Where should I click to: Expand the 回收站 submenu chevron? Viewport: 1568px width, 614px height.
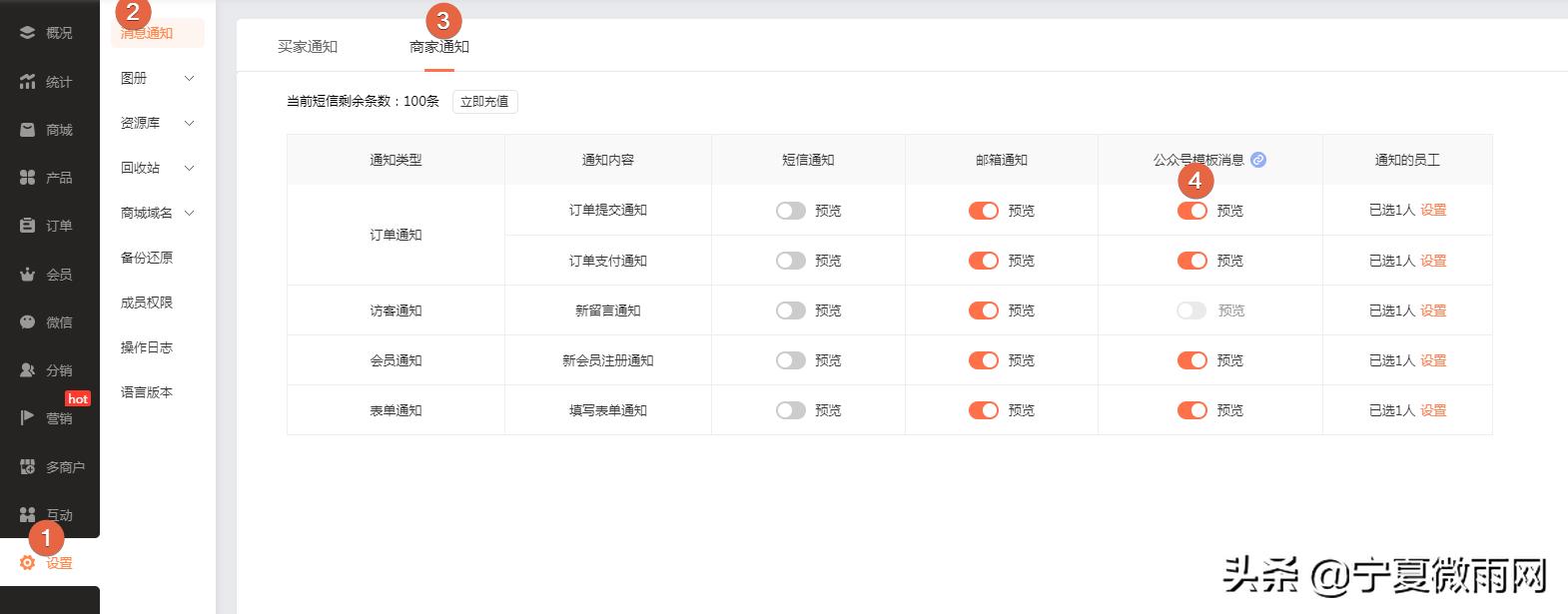pos(189,168)
